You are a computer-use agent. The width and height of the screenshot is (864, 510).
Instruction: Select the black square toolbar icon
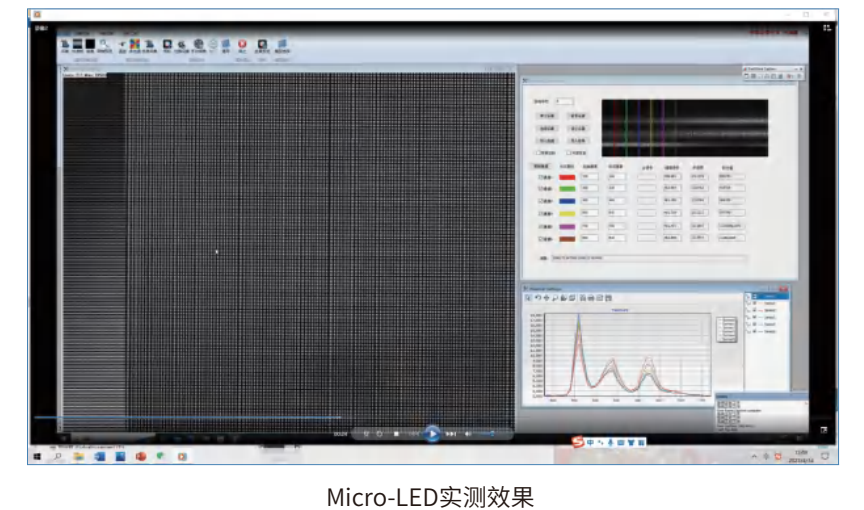coord(90,44)
